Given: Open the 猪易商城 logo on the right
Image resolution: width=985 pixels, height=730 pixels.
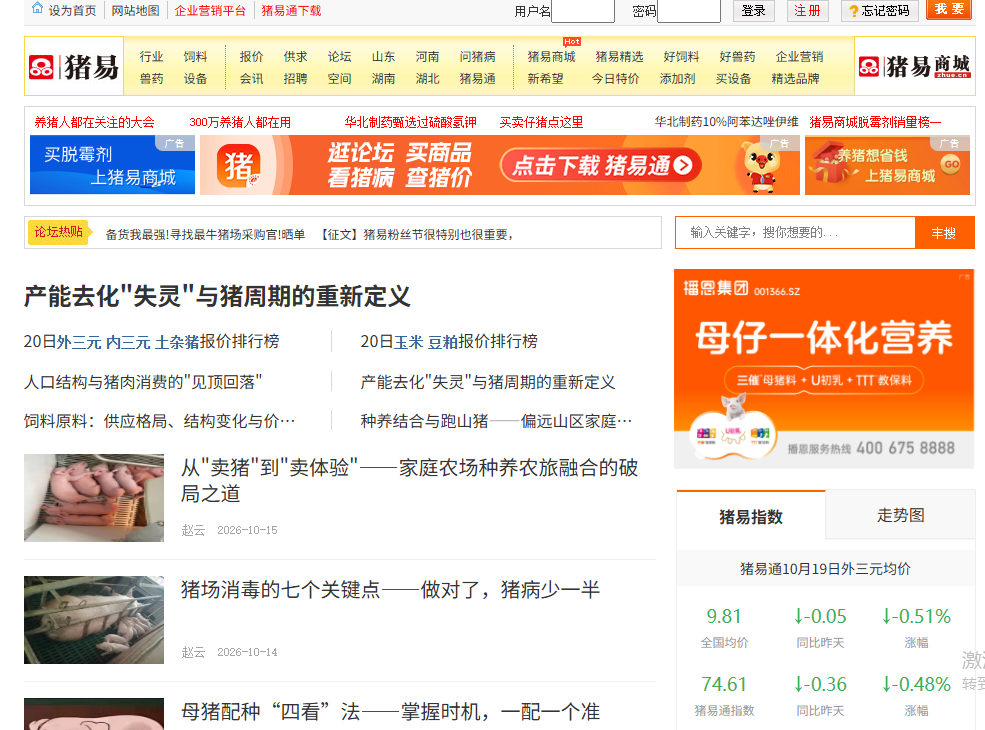Looking at the screenshot, I should point(914,66).
